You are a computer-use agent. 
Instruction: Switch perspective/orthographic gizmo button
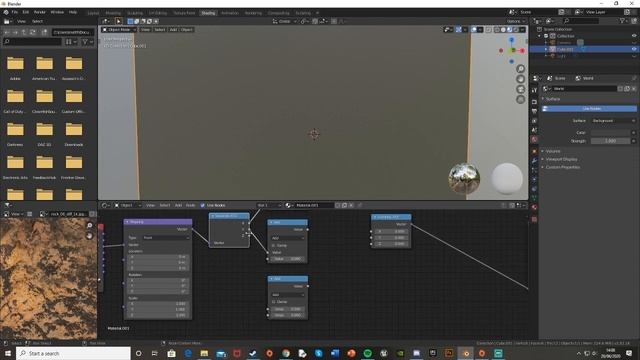tap(520, 99)
